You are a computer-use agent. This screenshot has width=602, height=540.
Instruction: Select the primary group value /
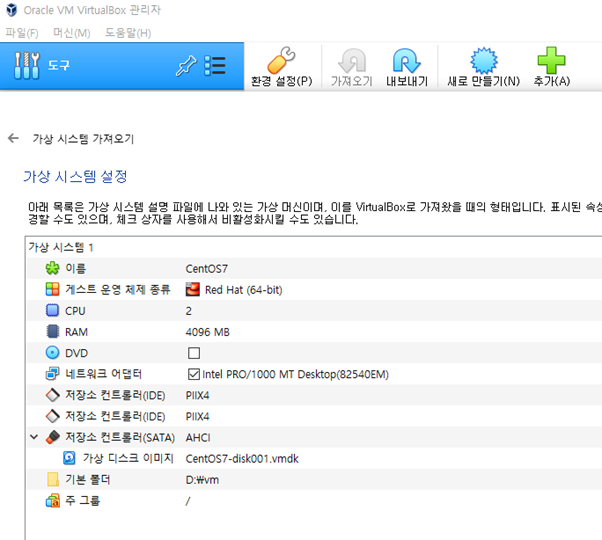tap(188, 501)
